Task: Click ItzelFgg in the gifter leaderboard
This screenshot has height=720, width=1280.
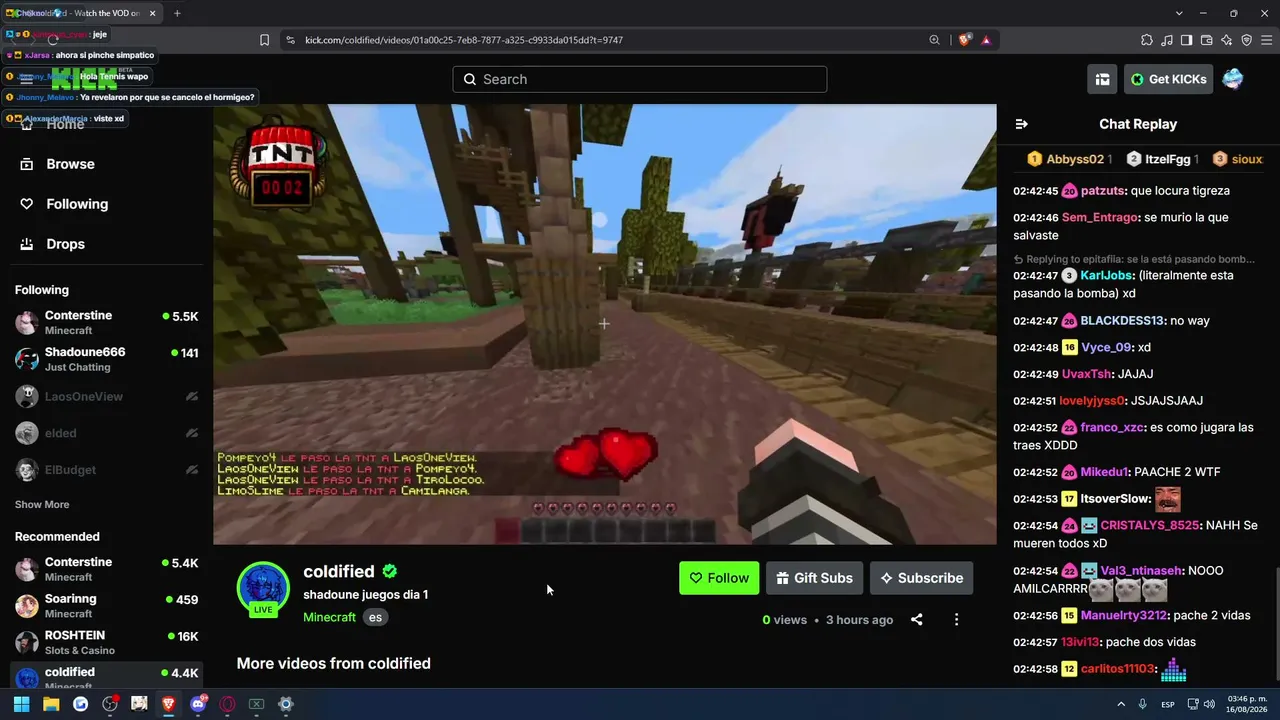Action: [x=1163, y=159]
